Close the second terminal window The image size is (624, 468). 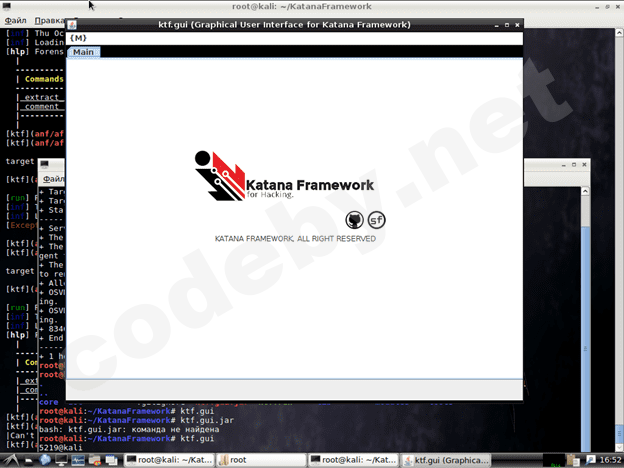[584, 164]
